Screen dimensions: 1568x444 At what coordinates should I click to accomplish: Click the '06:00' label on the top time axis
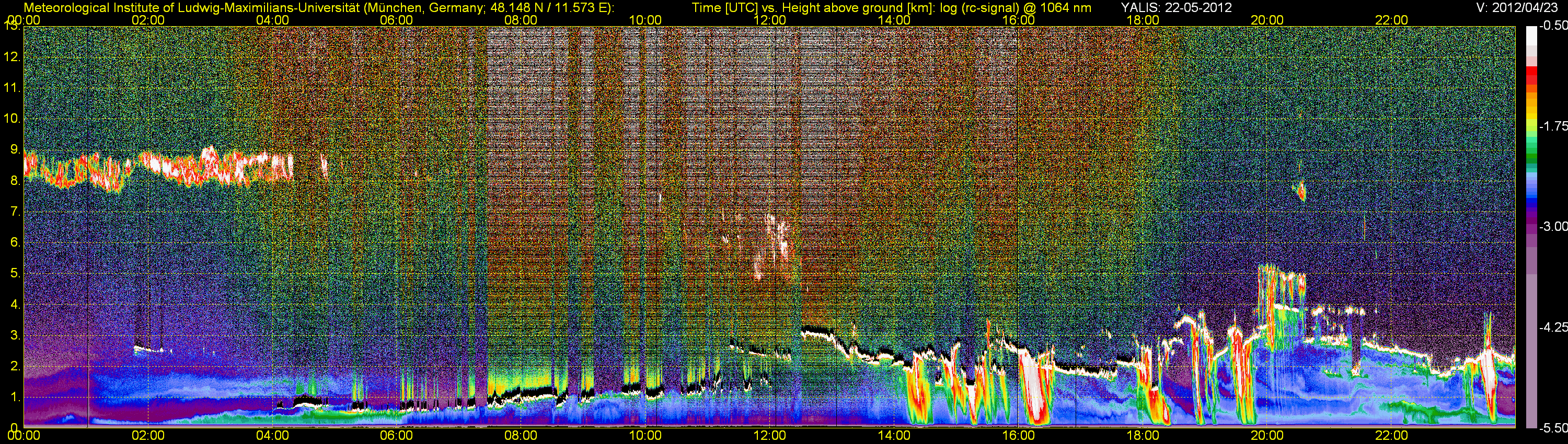396,20
